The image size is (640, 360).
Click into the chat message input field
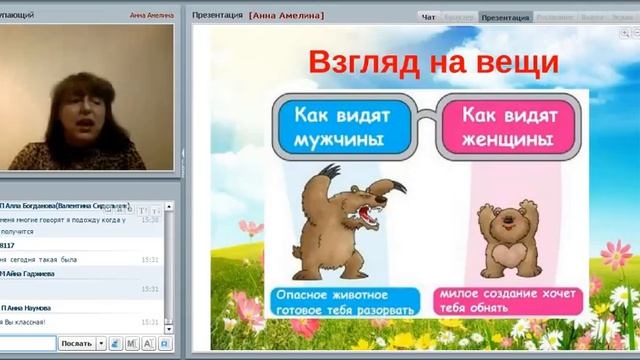tap(27, 344)
